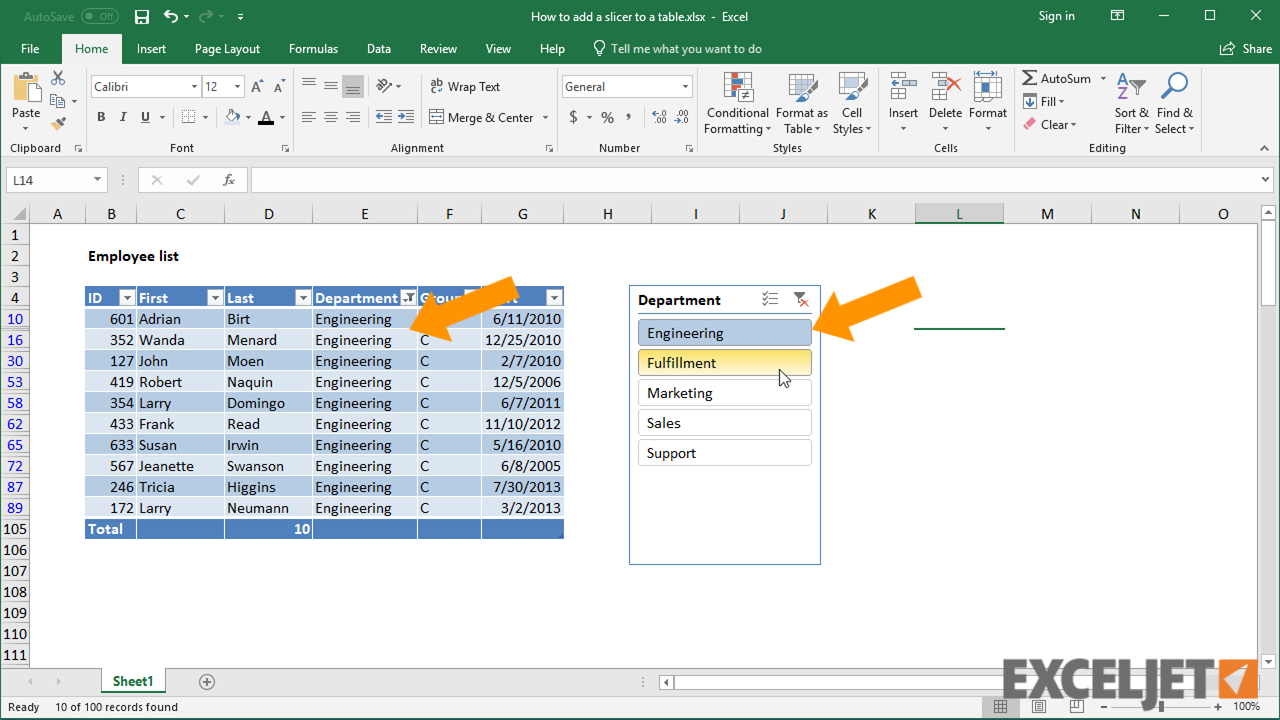Switch to the Insert ribbon tab
Screen dimensions: 1280x720
click(x=151, y=48)
